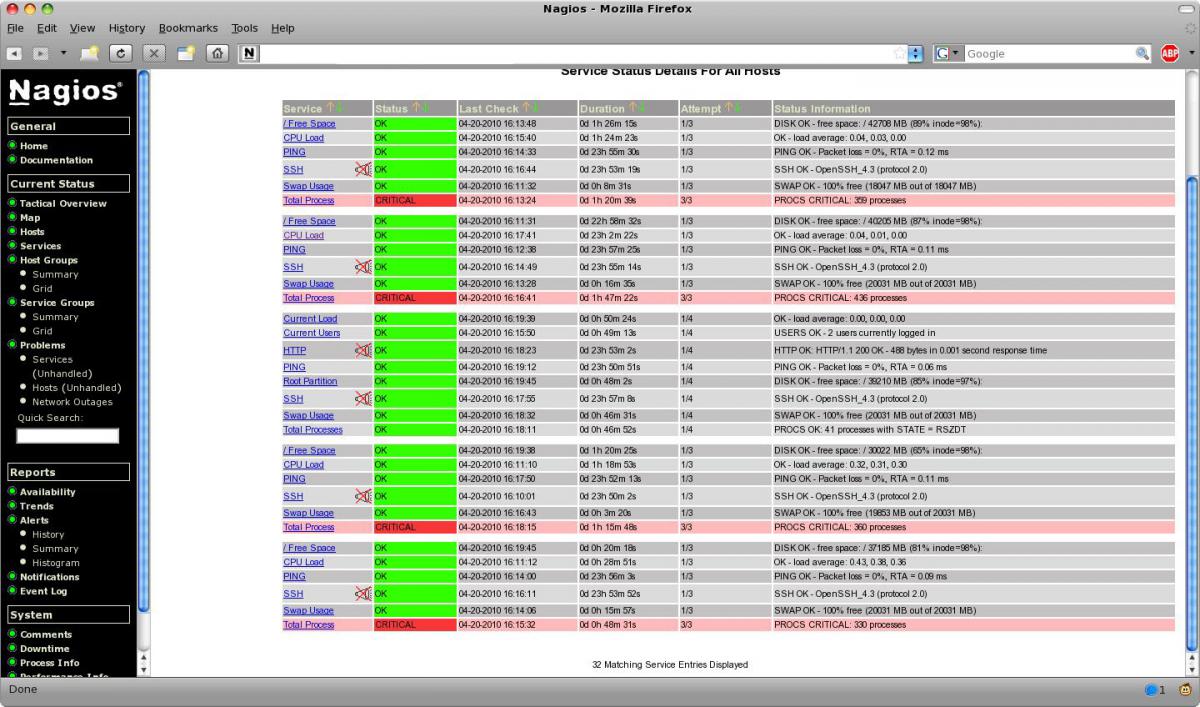Image resolution: width=1200 pixels, height=707 pixels.
Task: Open the Current Users service link
Action: click(312, 333)
